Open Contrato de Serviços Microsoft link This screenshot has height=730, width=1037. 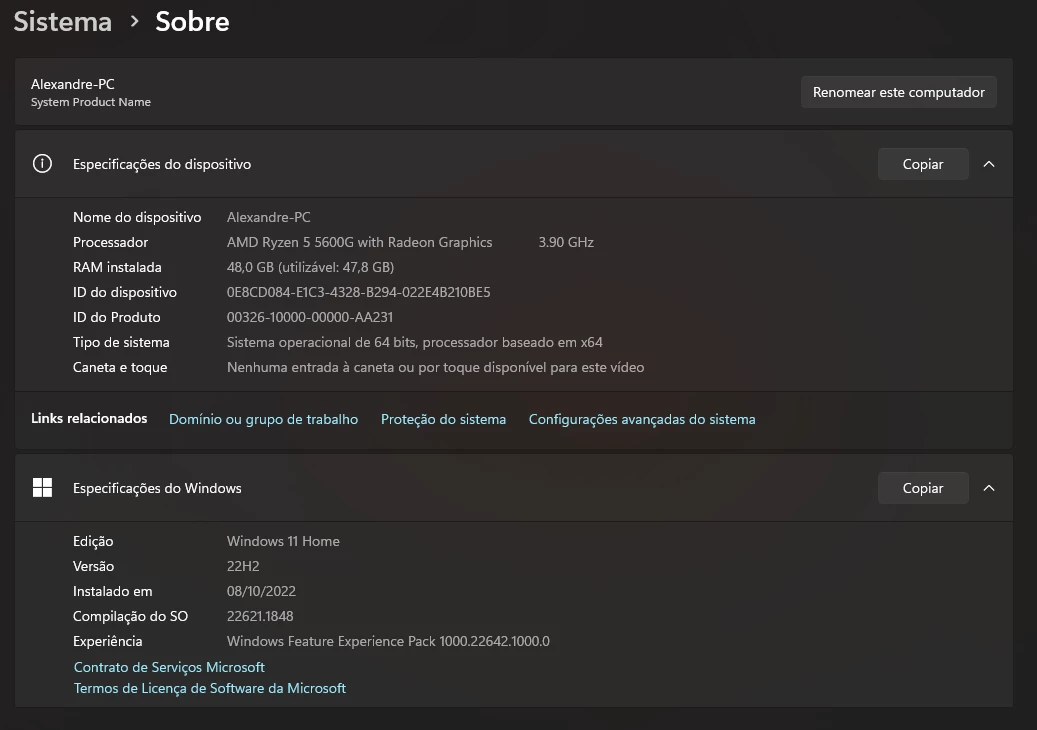click(169, 667)
